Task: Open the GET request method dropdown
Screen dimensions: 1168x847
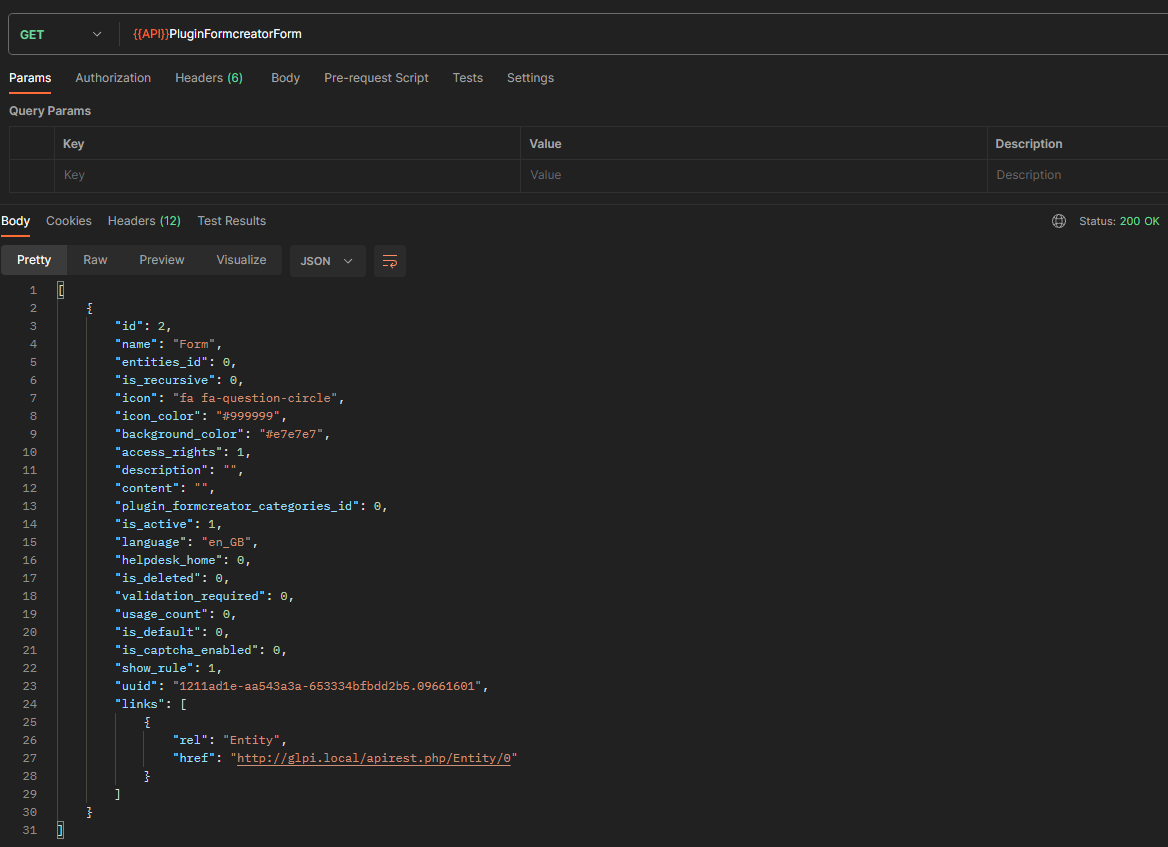Action: point(62,33)
